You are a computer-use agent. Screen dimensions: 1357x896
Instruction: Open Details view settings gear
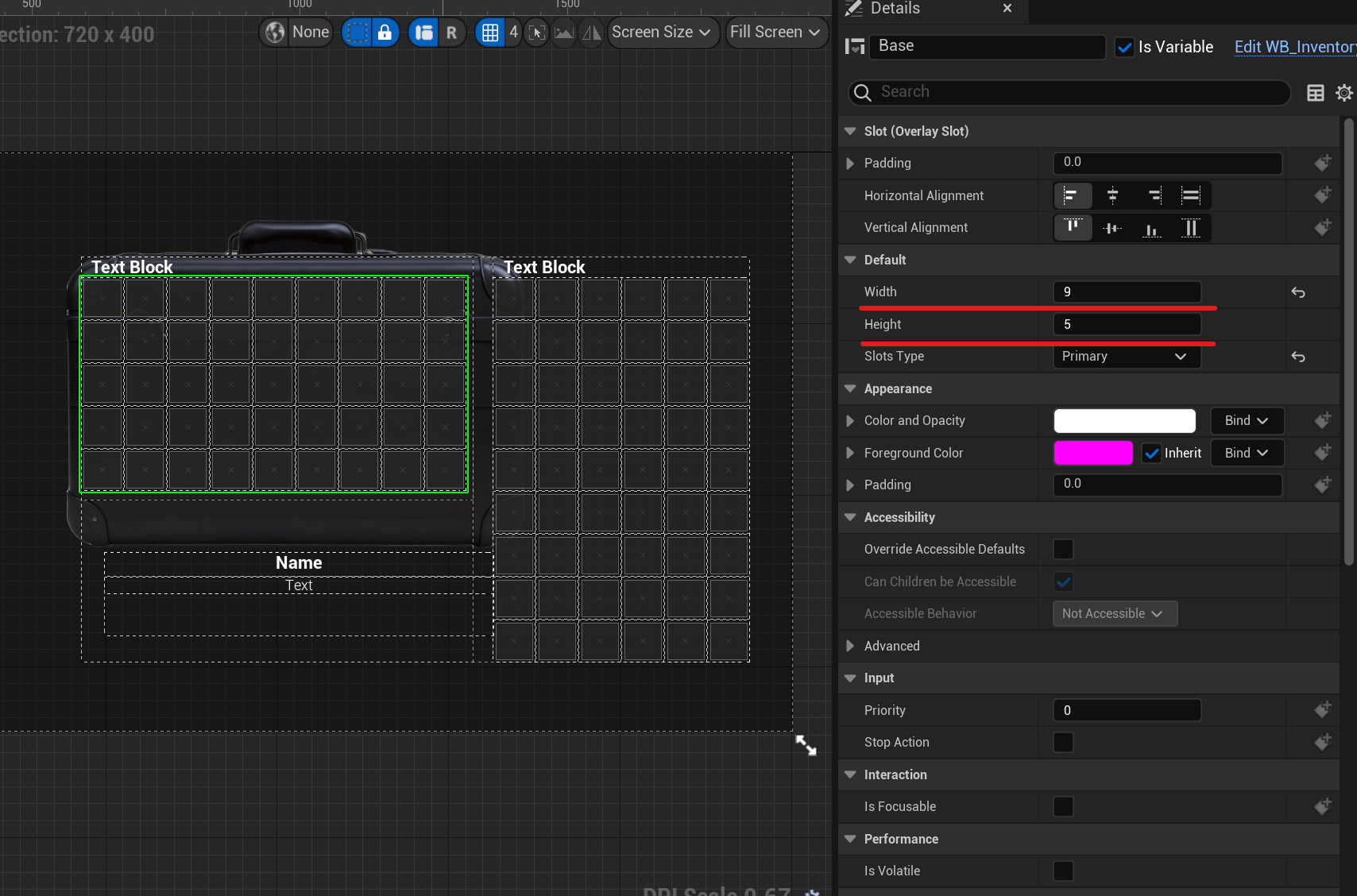point(1343,93)
